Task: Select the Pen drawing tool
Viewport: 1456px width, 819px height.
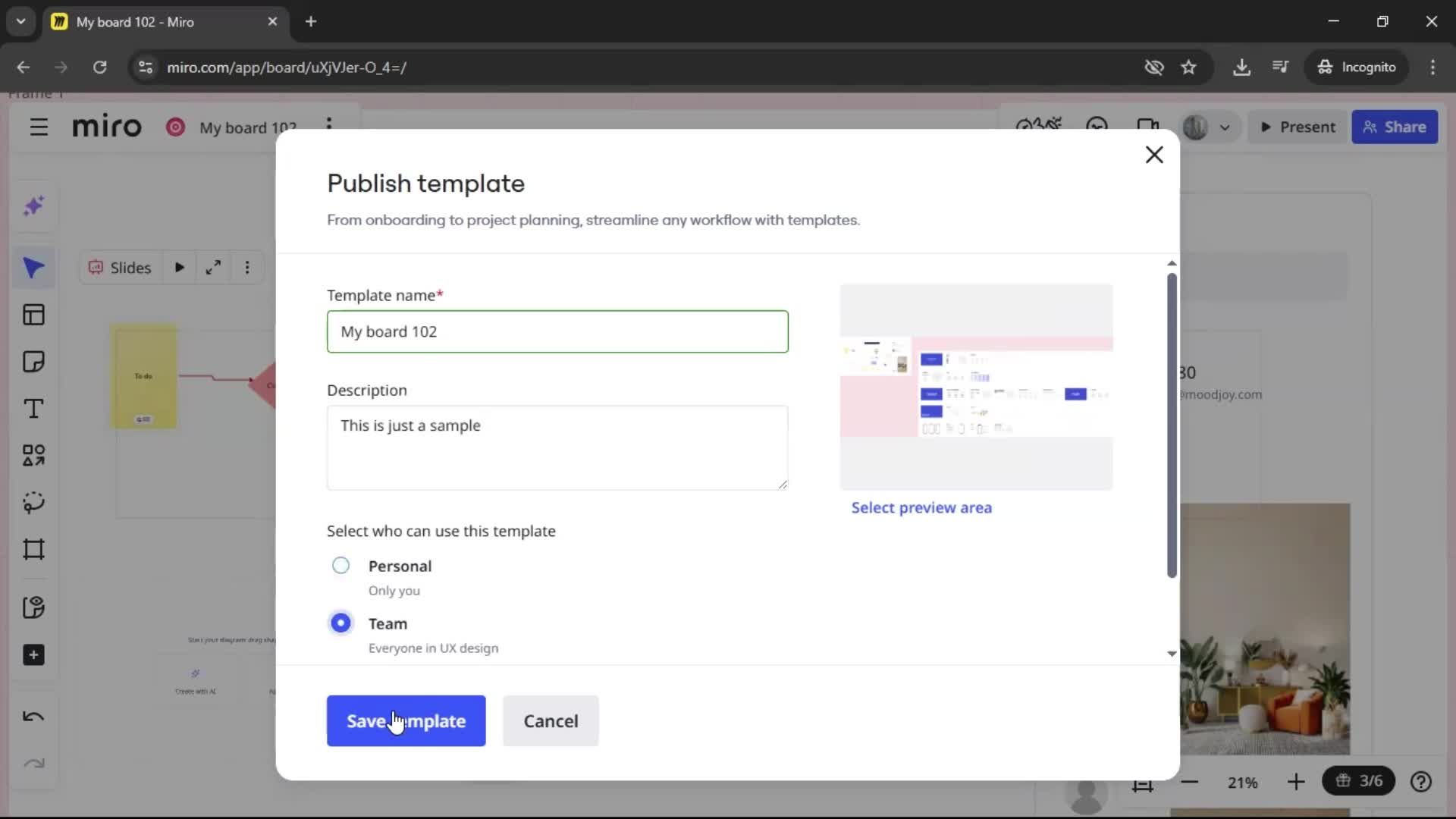Action: pos(34,502)
